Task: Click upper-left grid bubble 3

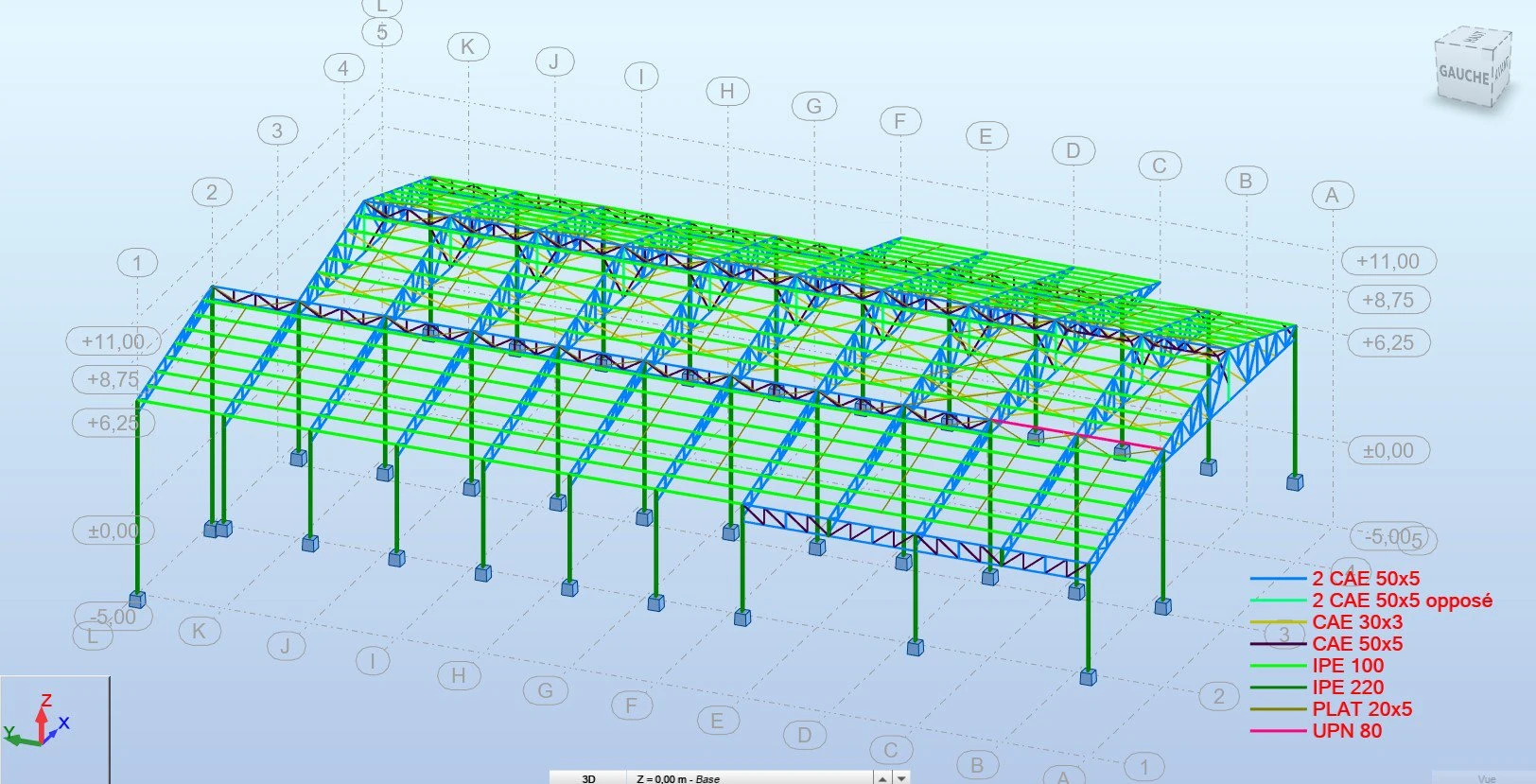Action: pyautogui.click(x=277, y=131)
